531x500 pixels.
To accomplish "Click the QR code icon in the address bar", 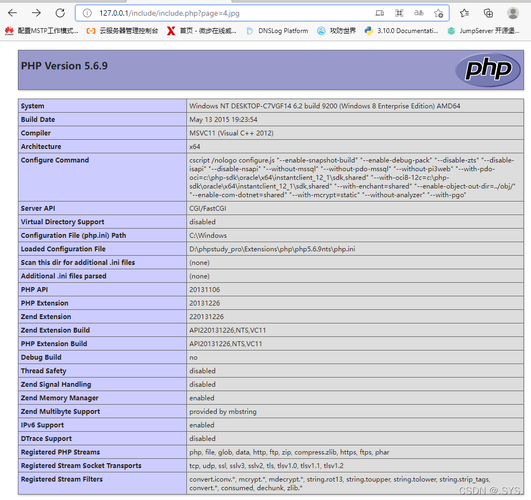I will click(x=399, y=13).
